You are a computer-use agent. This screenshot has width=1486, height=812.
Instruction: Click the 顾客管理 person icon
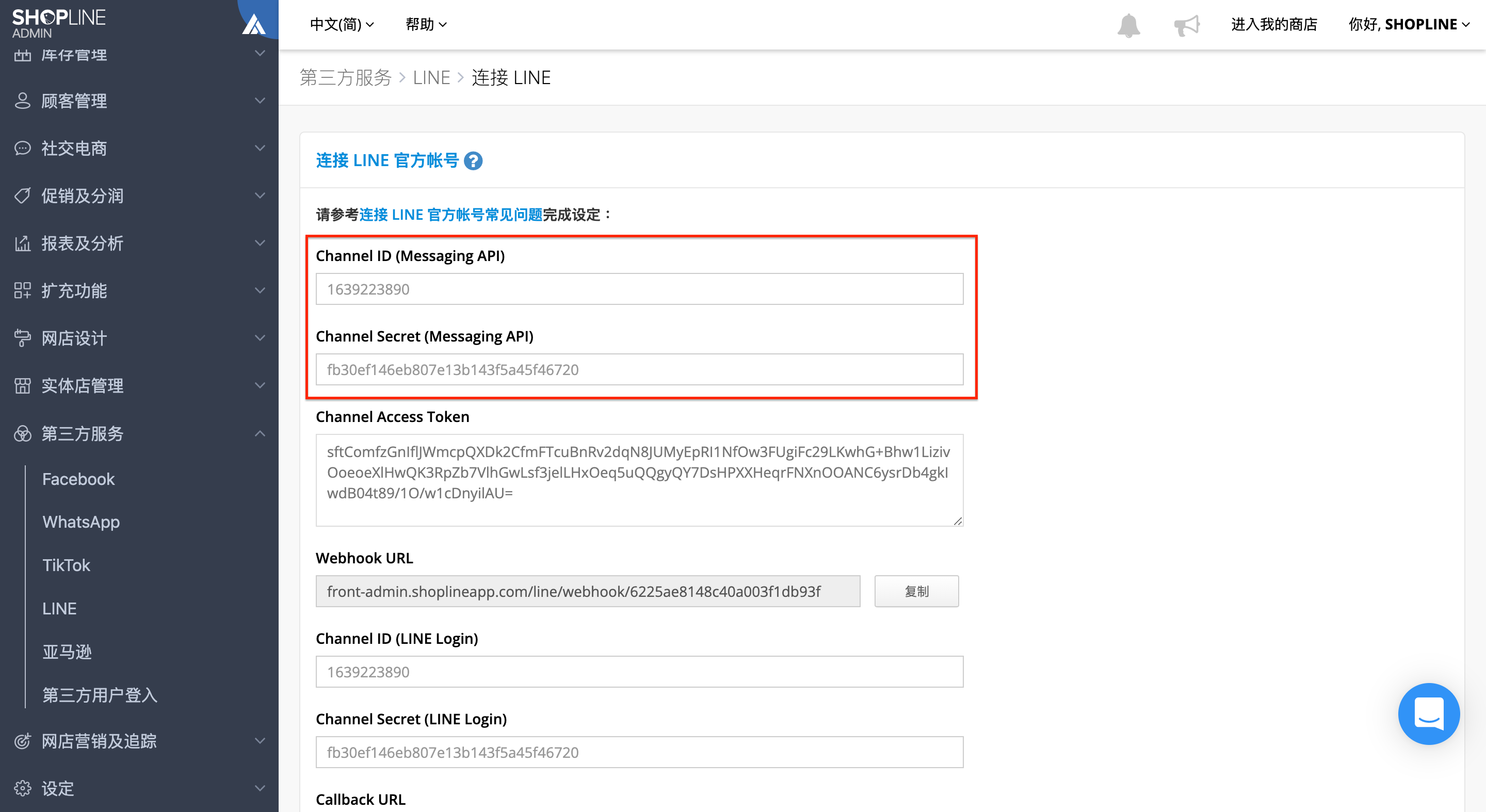tap(23, 101)
